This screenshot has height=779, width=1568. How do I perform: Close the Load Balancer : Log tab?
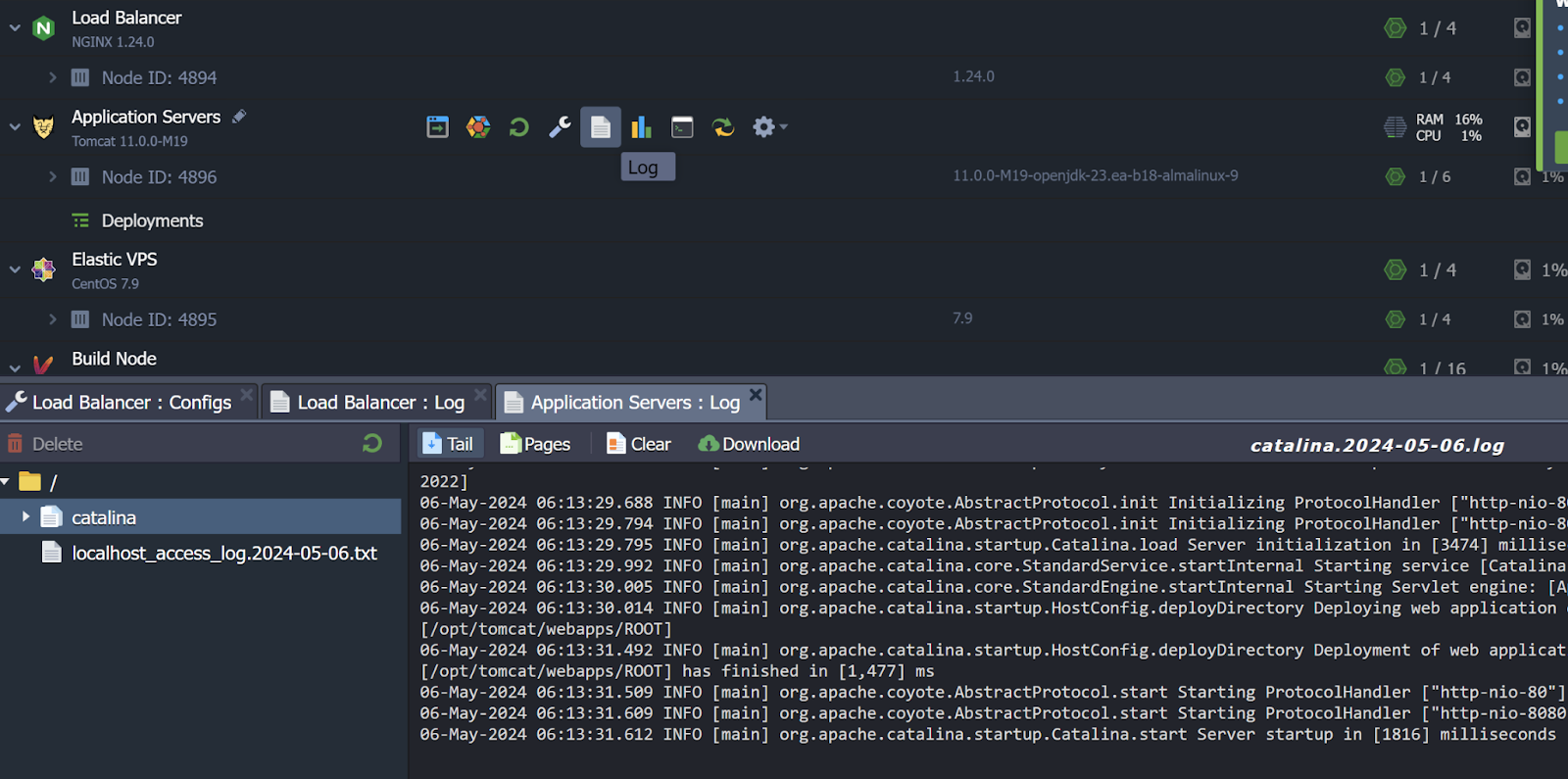click(480, 394)
